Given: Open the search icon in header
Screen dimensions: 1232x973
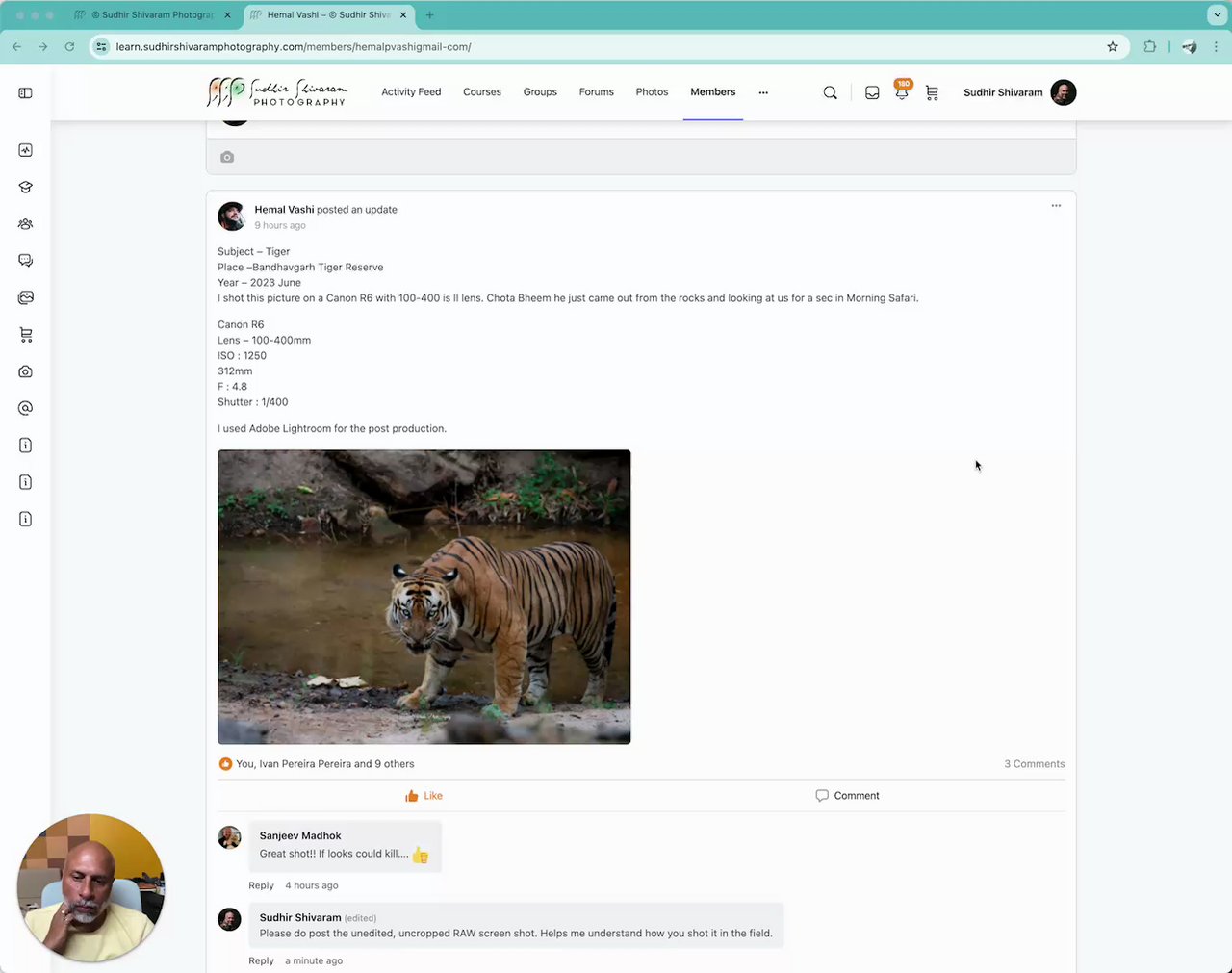Looking at the screenshot, I should (830, 92).
